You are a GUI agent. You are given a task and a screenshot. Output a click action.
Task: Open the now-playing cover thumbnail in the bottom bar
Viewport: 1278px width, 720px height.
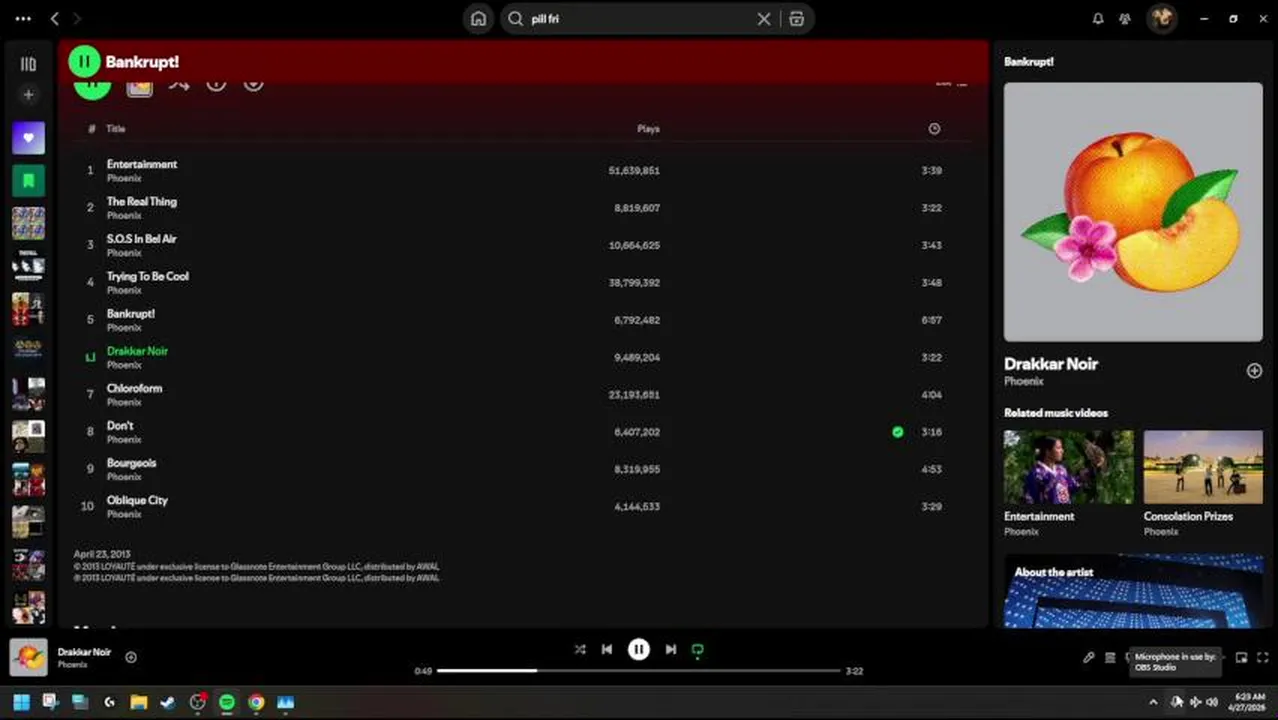(x=28, y=657)
